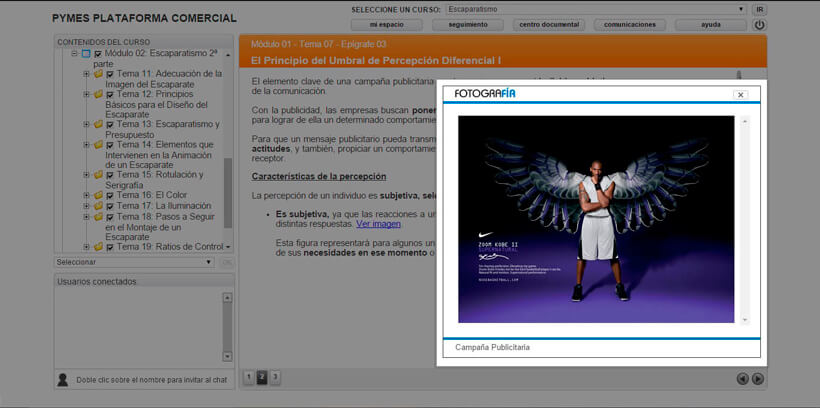Screen dimensions: 820x408
Task: Go to page 1 tab
Action: 249,377
